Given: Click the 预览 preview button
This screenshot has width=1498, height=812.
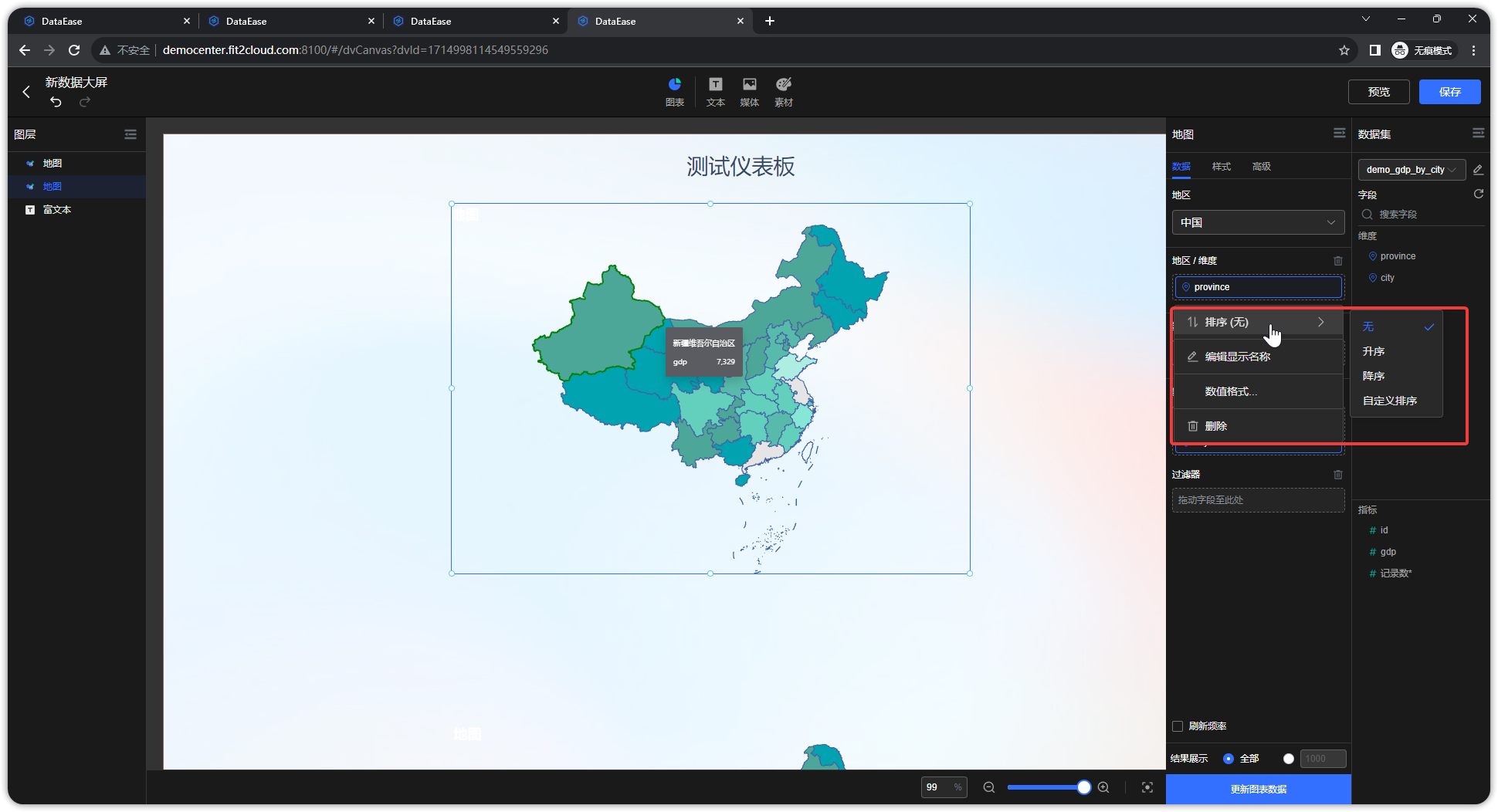Looking at the screenshot, I should pyautogui.click(x=1378, y=92).
